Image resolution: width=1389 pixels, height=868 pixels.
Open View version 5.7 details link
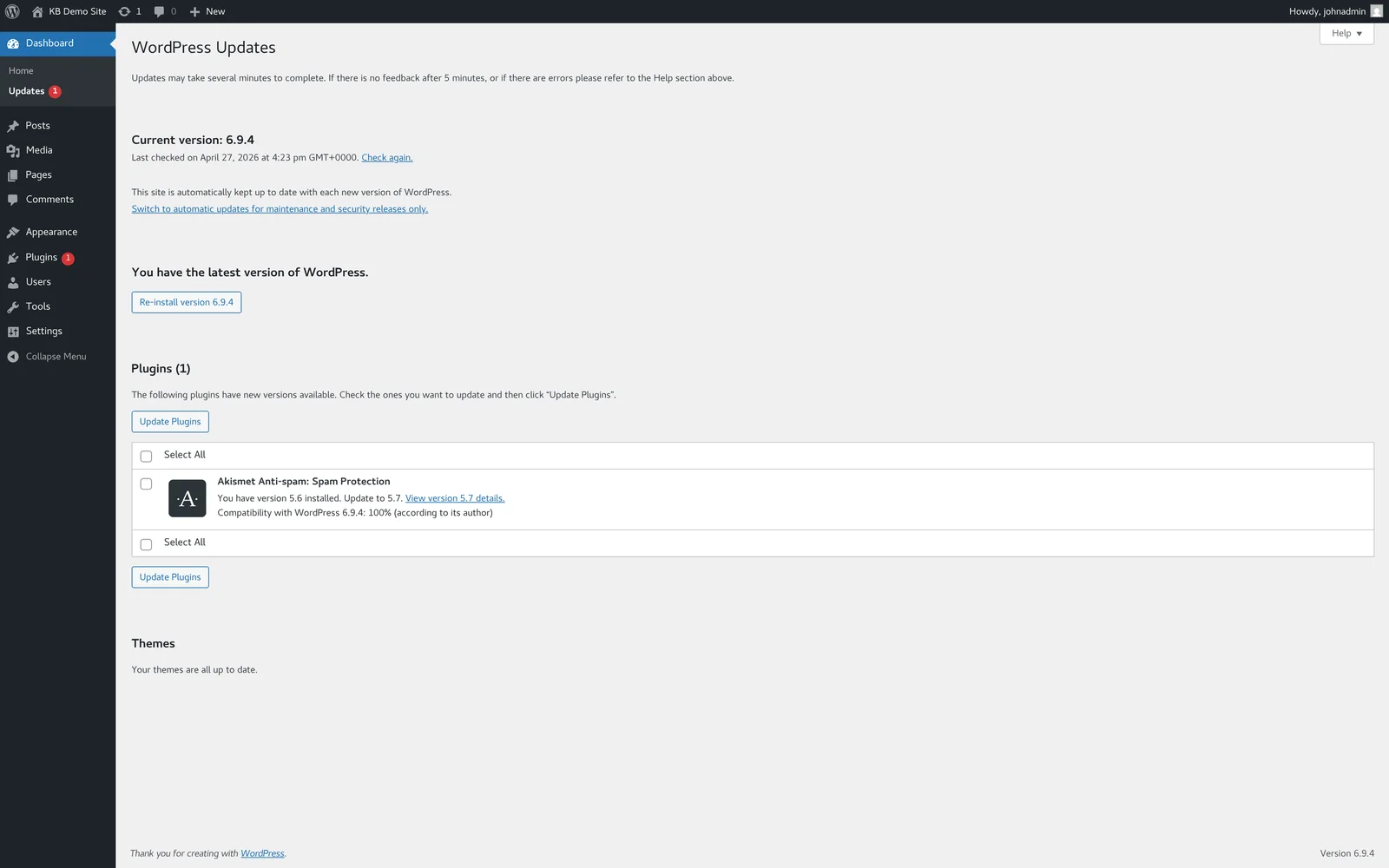click(455, 498)
